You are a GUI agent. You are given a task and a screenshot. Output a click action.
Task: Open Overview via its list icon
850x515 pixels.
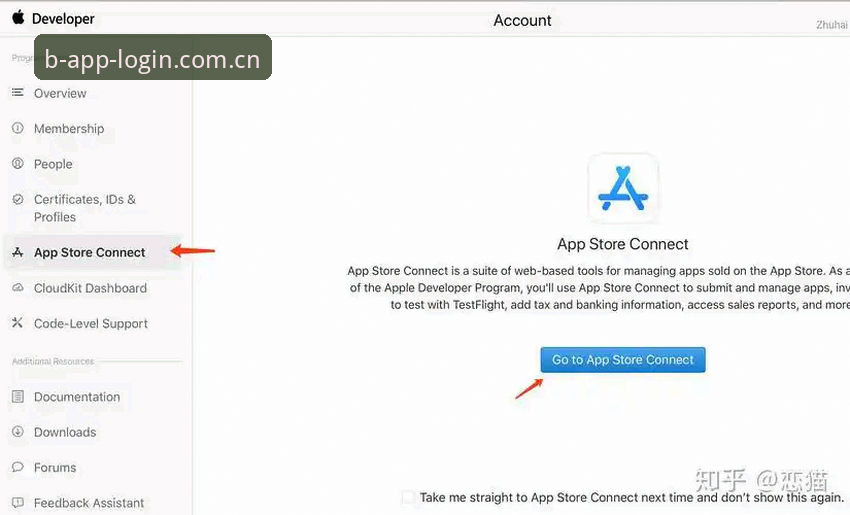coord(18,93)
